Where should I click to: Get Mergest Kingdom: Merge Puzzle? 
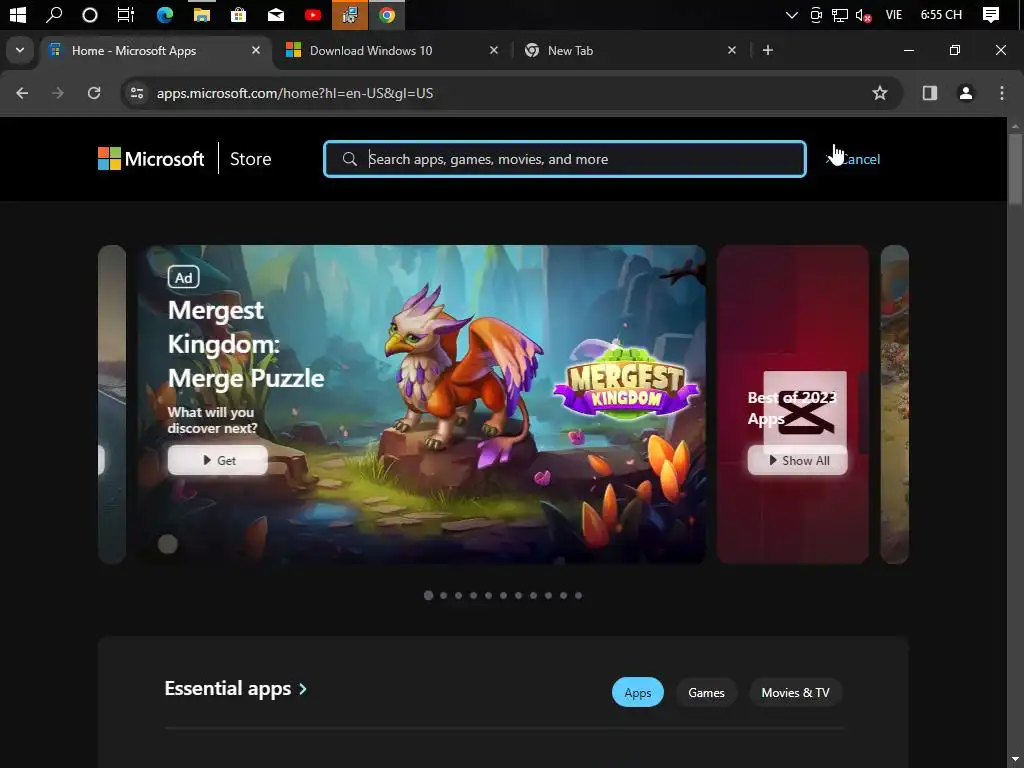[x=217, y=460]
